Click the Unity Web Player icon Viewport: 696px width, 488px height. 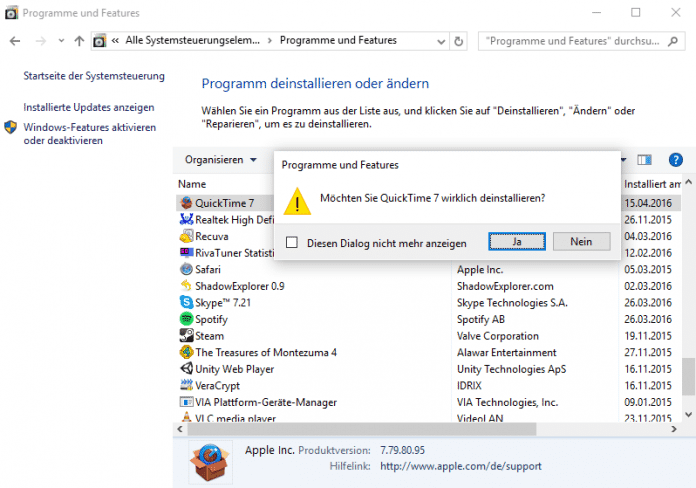[186, 369]
